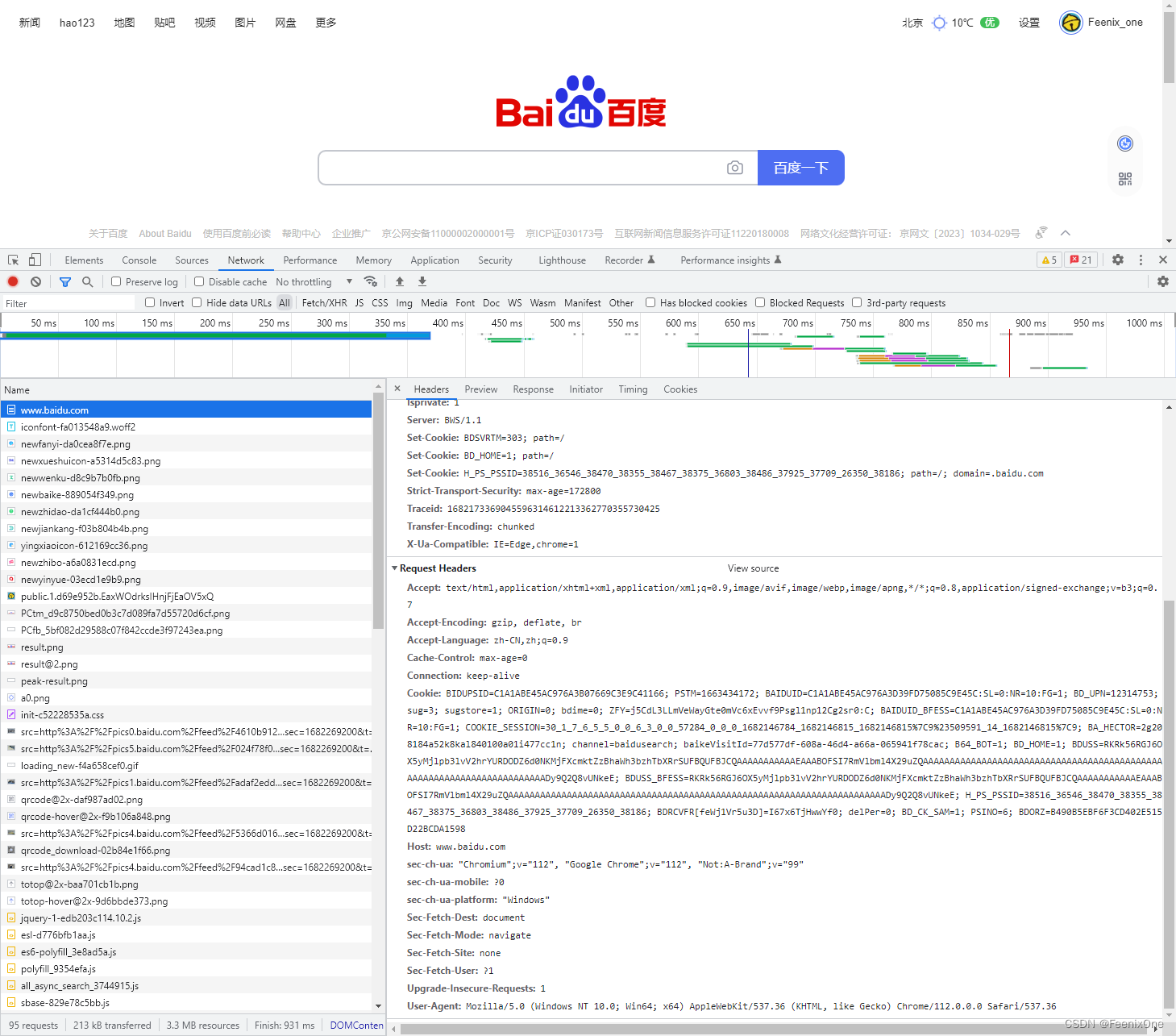Click the weather sun icon
Screen dimensions: 1176x1036
(x=939, y=23)
